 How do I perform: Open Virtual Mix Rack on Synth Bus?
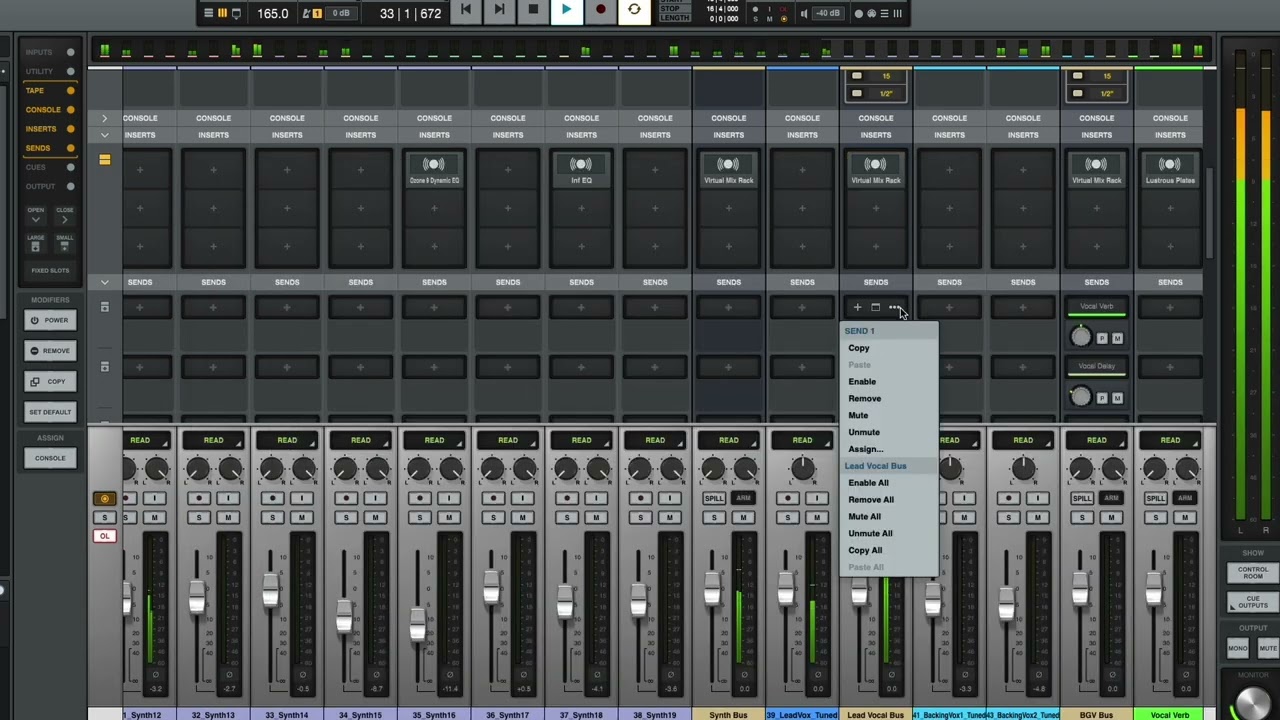pos(728,170)
